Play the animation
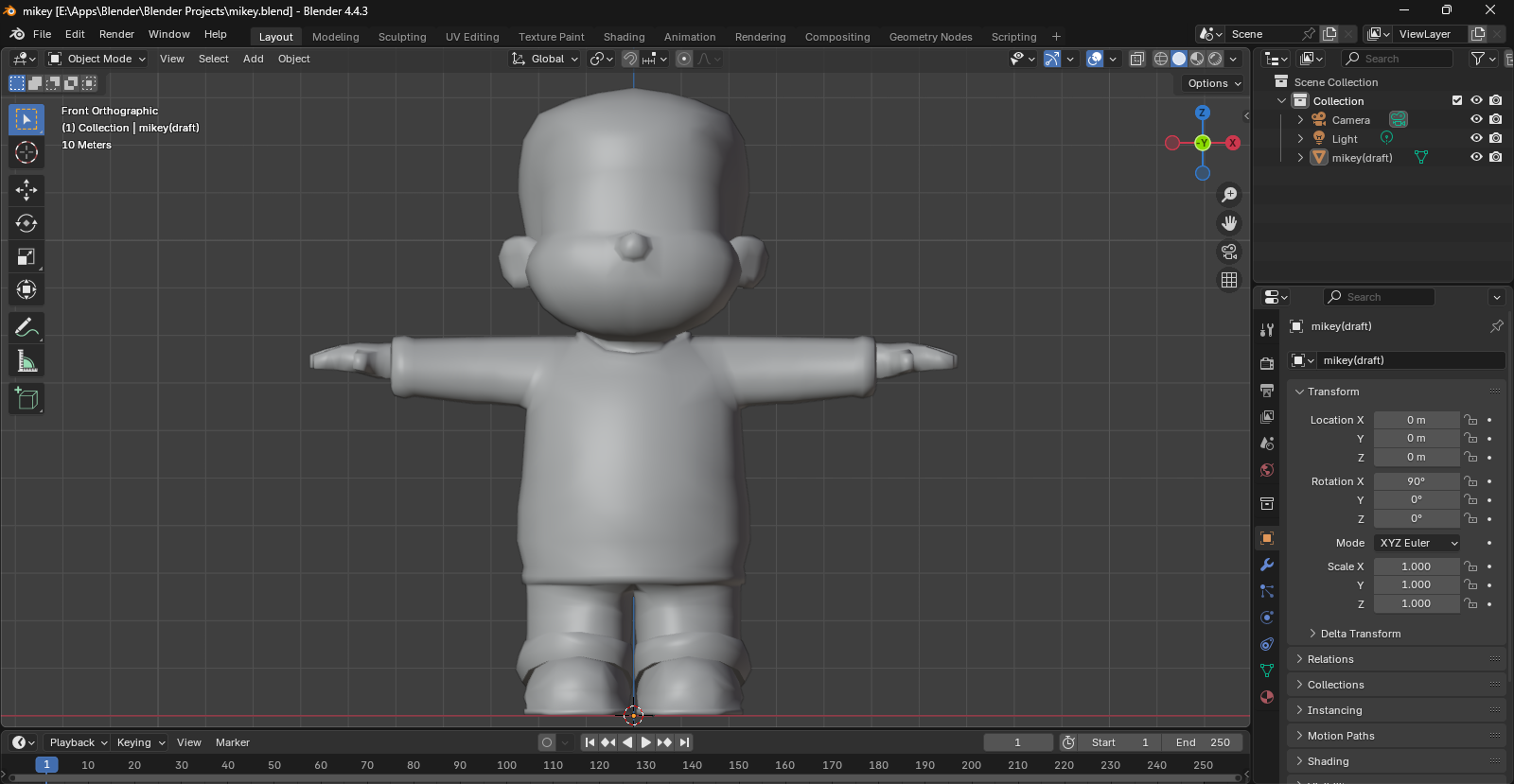The image size is (1514, 784). (x=645, y=742)
